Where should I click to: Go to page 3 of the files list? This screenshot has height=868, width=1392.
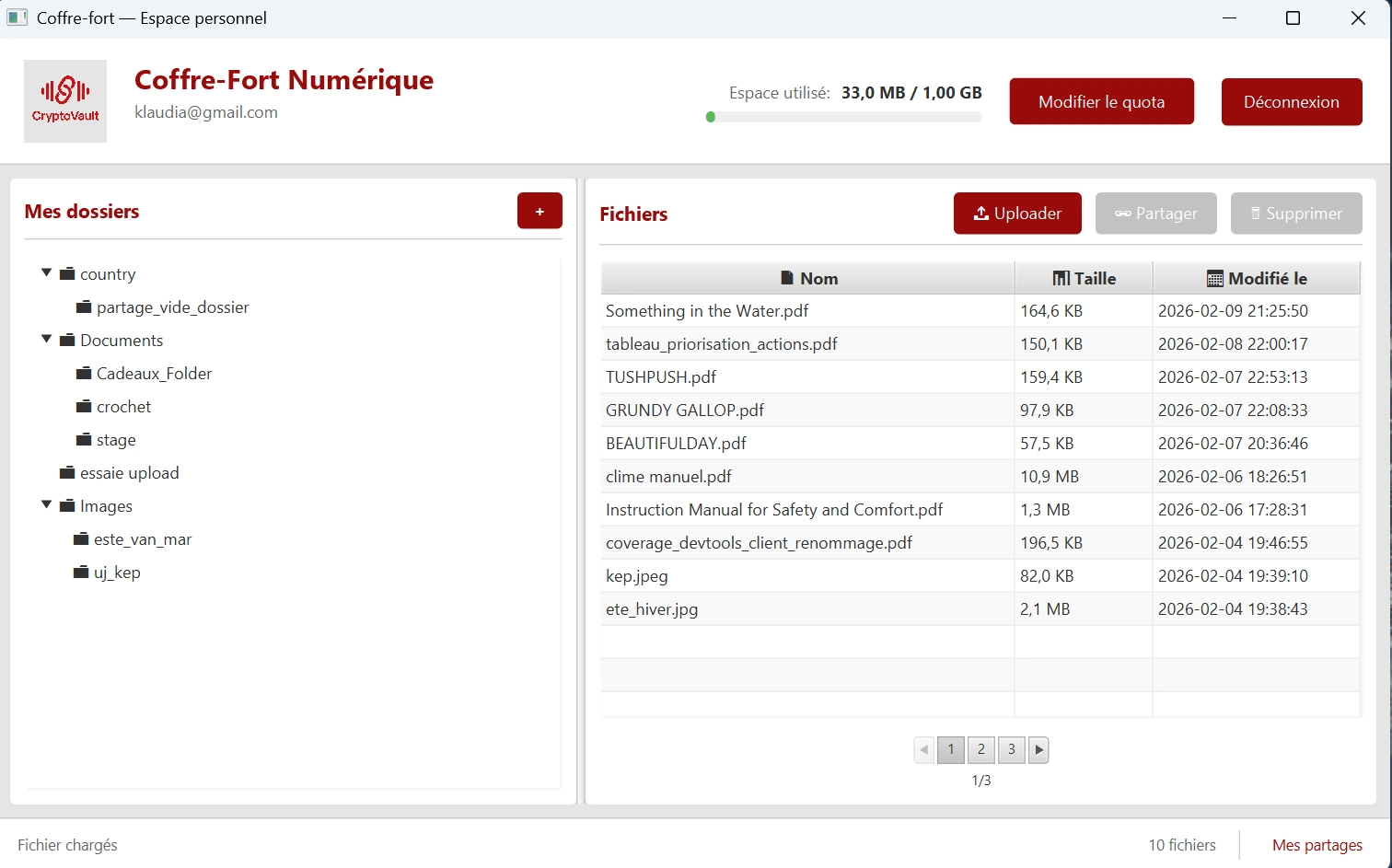[1011, 749]
